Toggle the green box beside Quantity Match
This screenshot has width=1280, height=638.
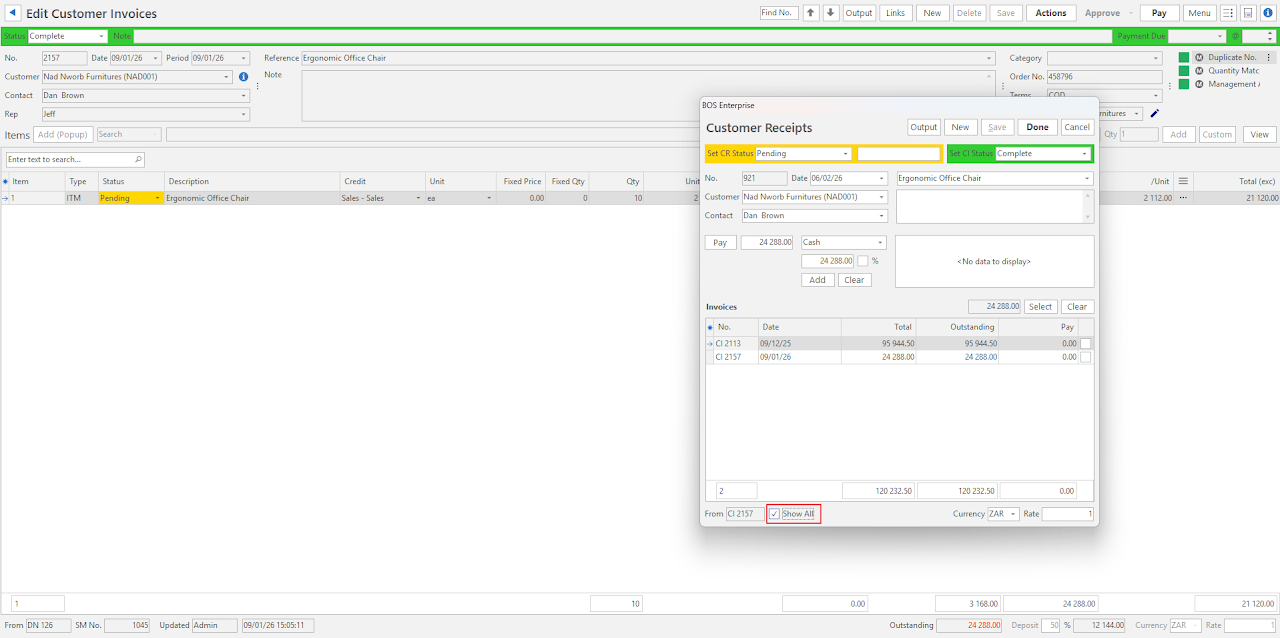click(1184, 71)
